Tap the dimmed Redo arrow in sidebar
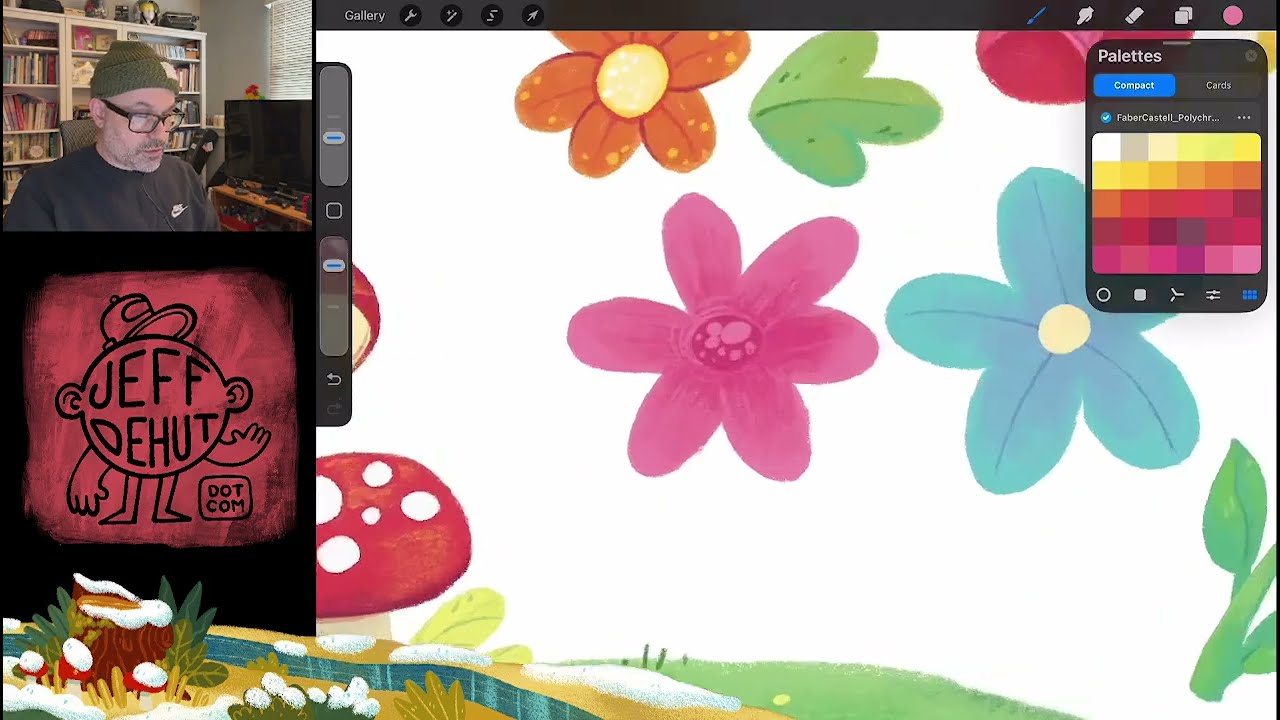Image resolution: width=1280 pixels, height=720 pixels. (x=334, y=409)
